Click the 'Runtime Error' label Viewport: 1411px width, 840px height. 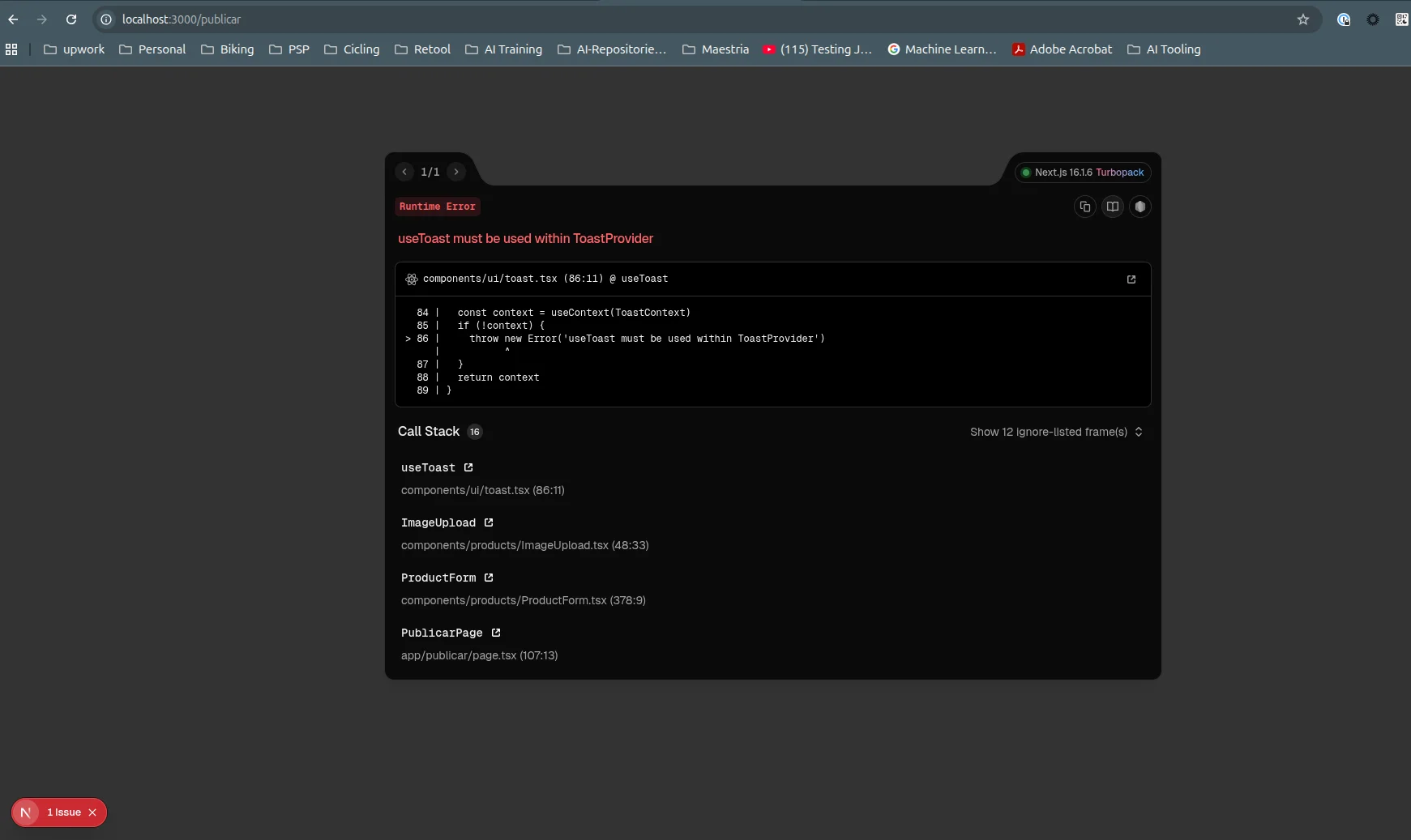point(438,207)
